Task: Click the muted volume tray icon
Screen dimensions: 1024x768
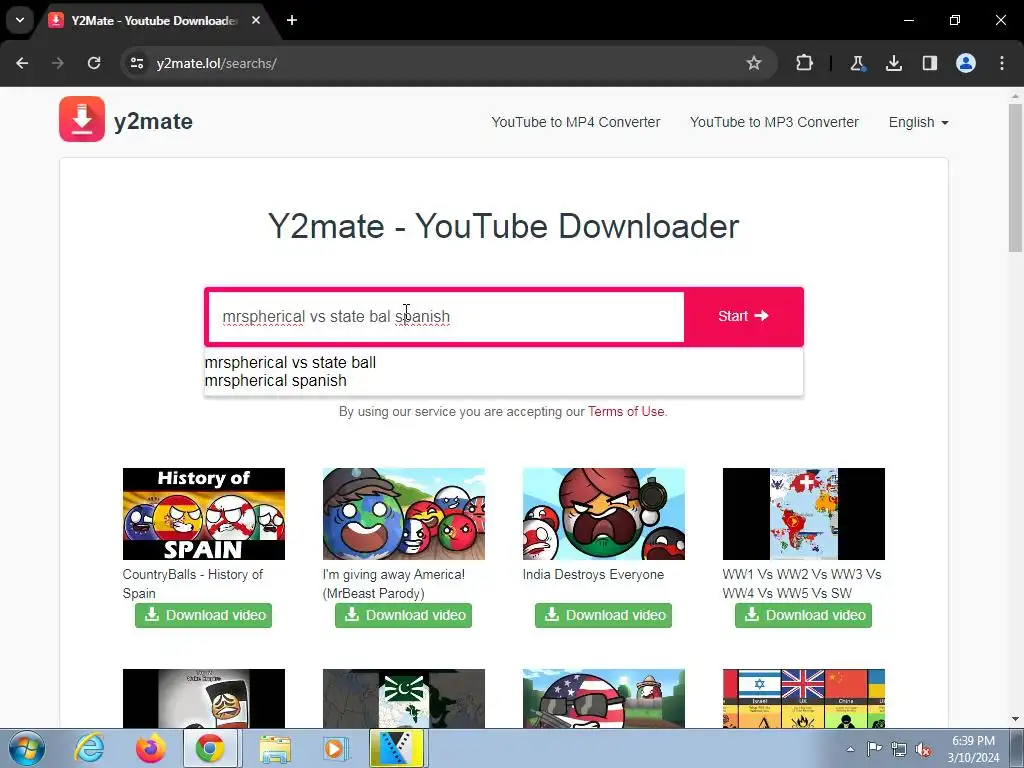Action: pyautogui.click(x=923, y=749)
